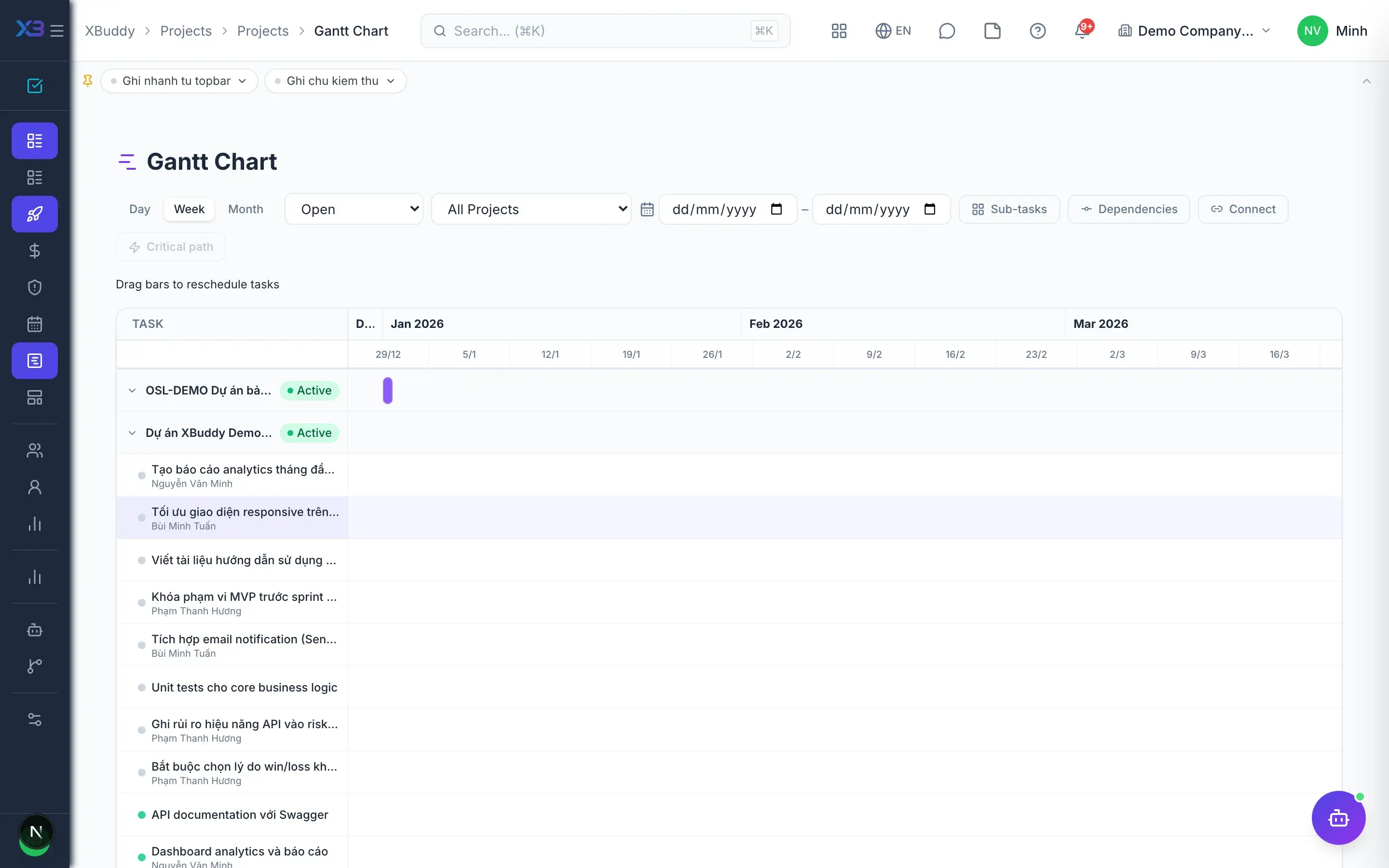This screenshot has width=1389, height=868.
Task: Click the sidebar hamburger menu icon
Action: click(57, 30)
